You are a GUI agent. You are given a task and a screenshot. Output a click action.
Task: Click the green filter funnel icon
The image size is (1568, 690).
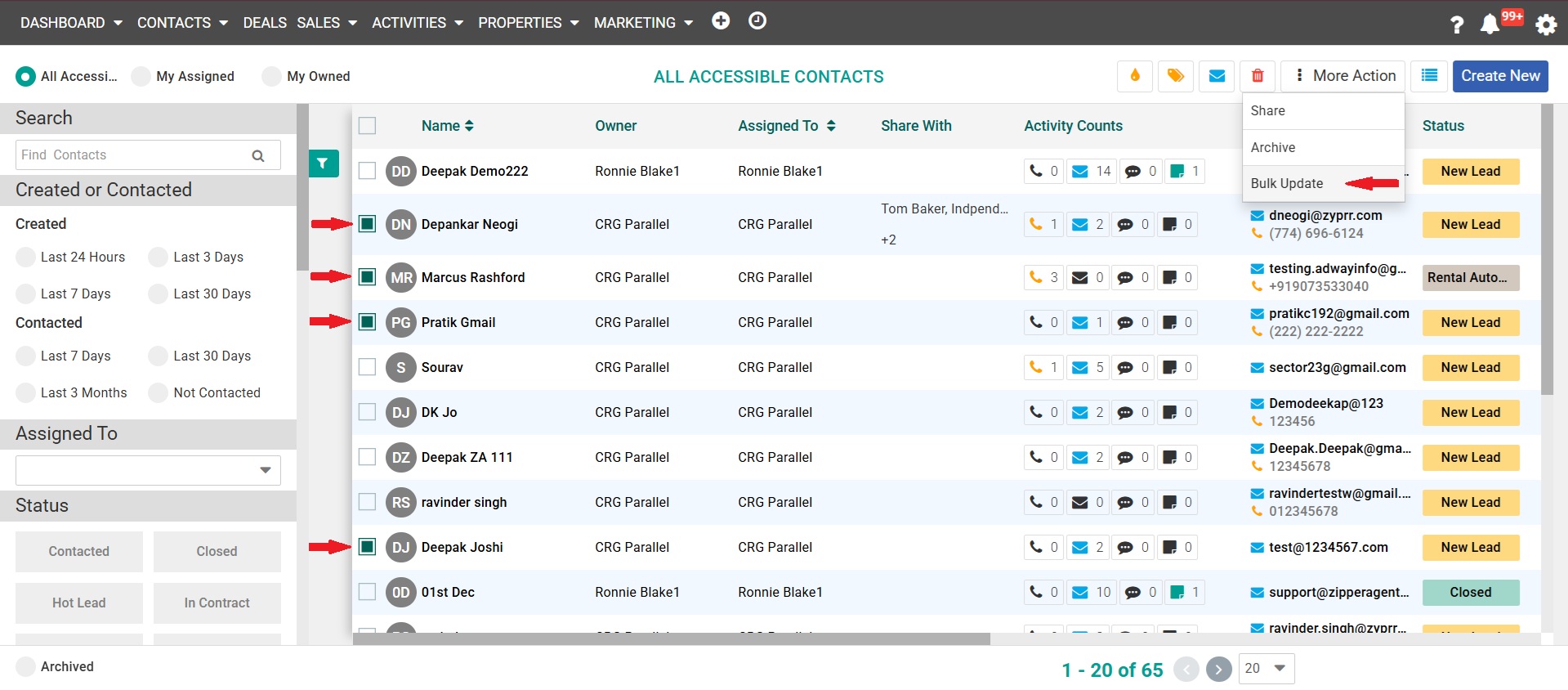coord(323,164)
